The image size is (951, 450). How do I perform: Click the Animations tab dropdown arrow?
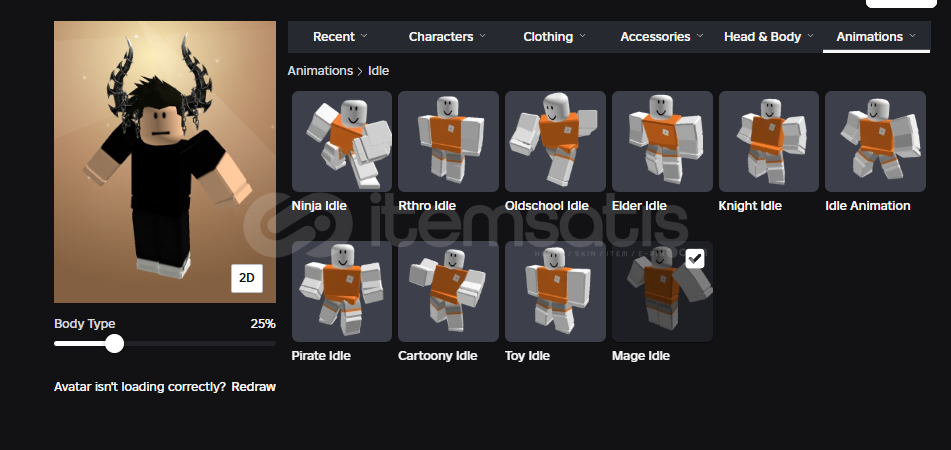coord(912,36)
